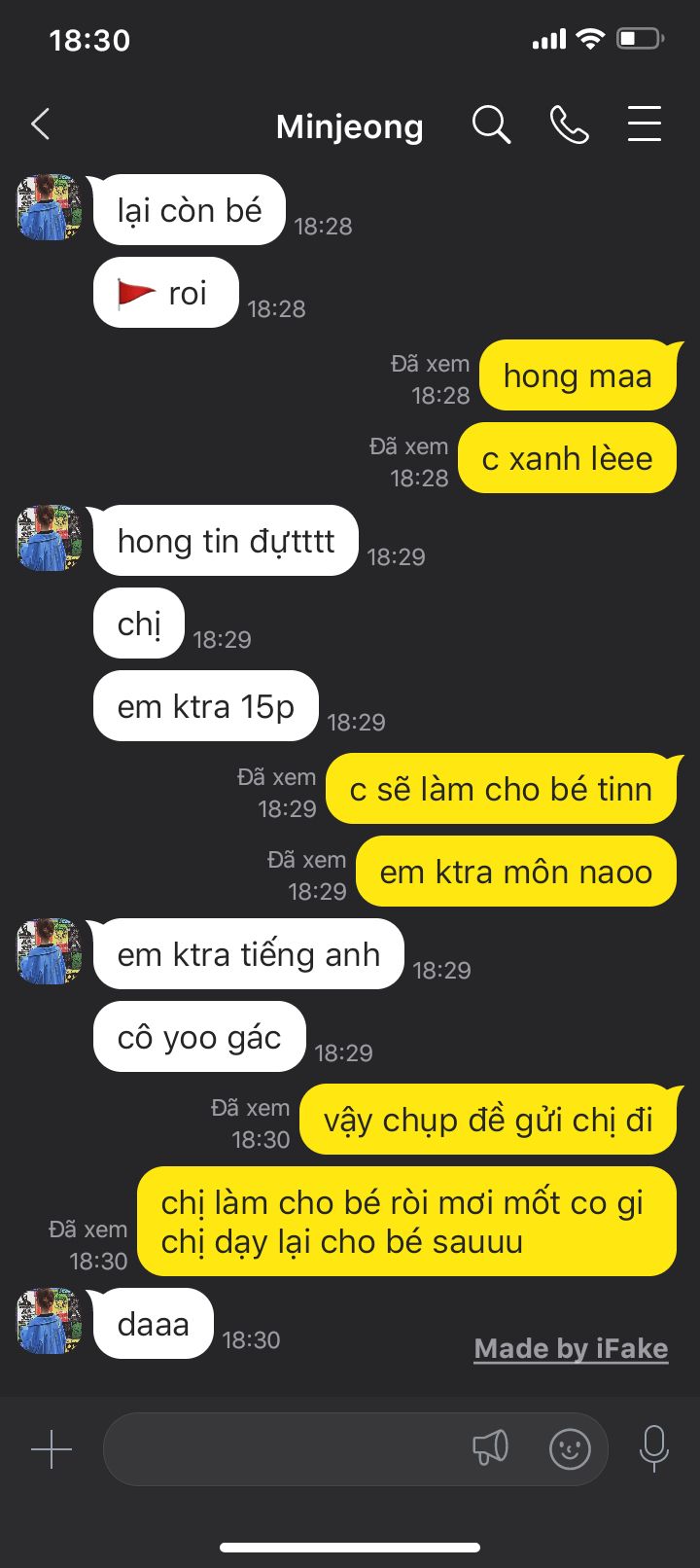This screenshot has width=700, height=1568.
Task: Tap the 'vậy chụp đề gửi chị đi' bubble
Action: (488, 1120)
